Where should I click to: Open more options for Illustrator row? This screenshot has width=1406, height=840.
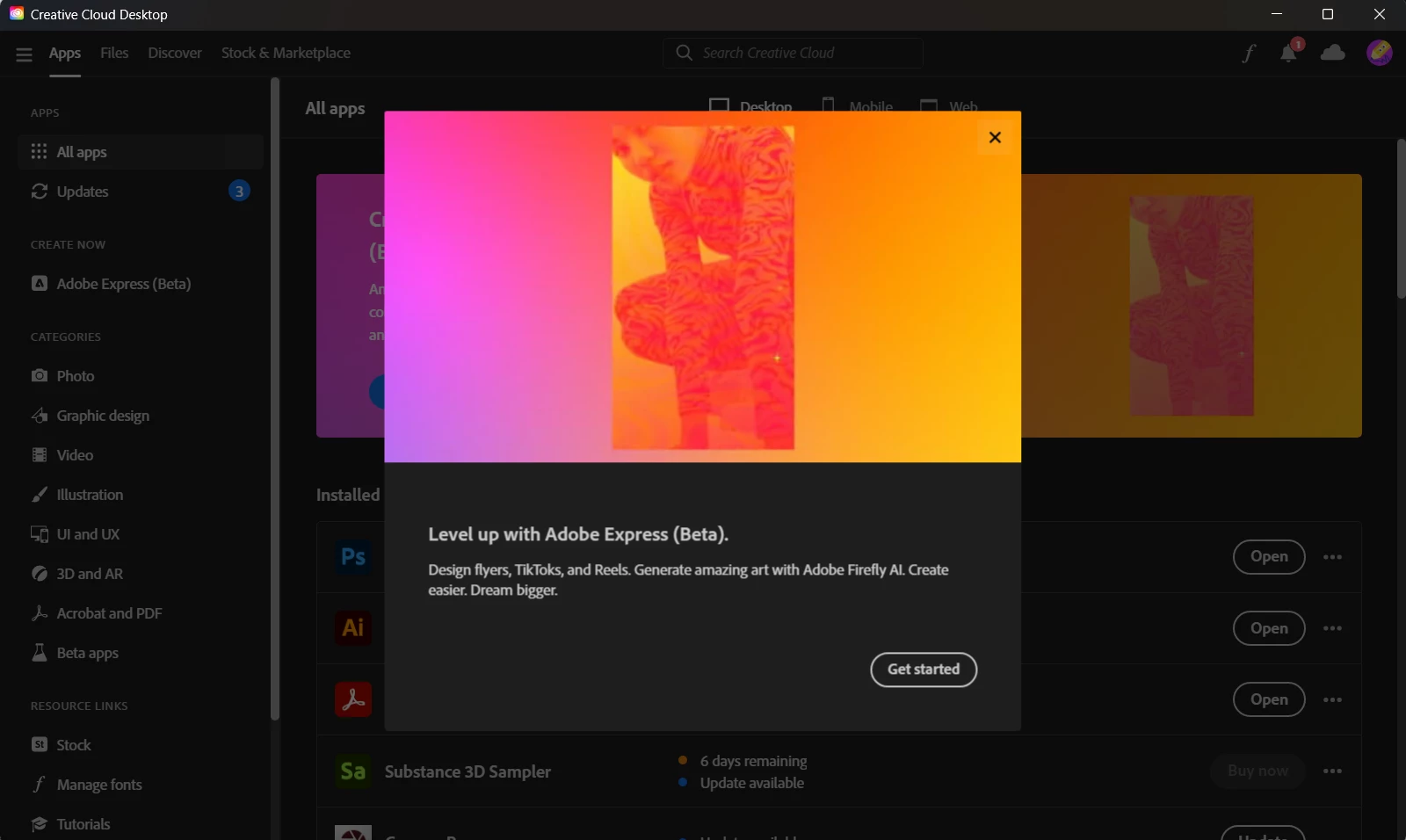click(1332, 628)
